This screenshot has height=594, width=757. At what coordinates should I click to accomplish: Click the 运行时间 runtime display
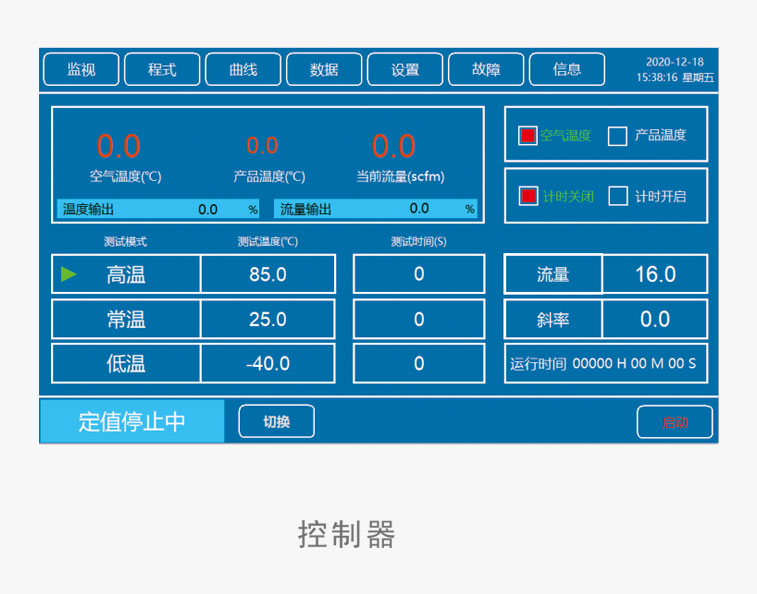click(x=606, y=363)
